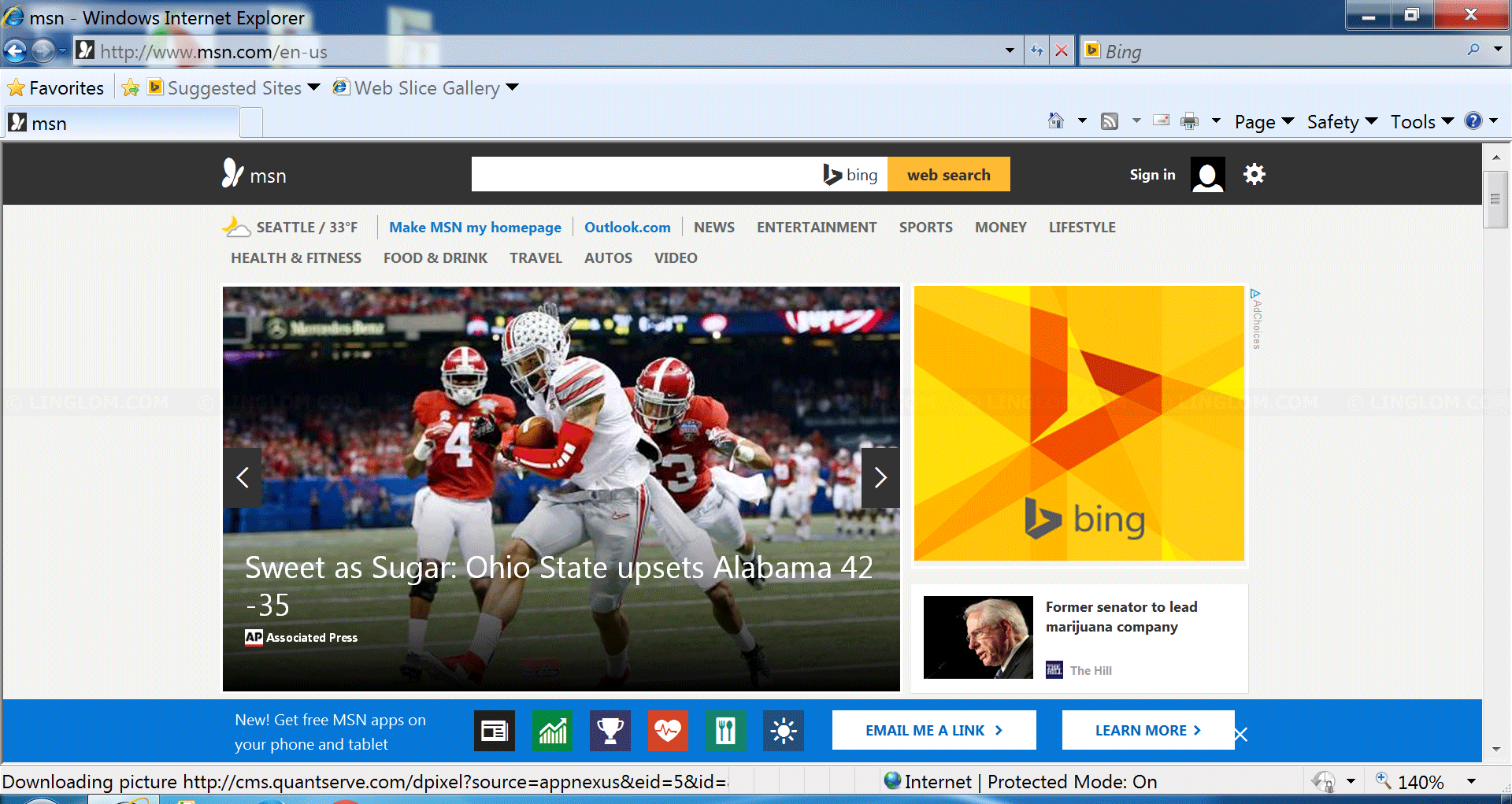The width and height of the screenshot is (1512, 804).
Task: Click the LEARN MORE button
Action: (x=1148, y=730)
